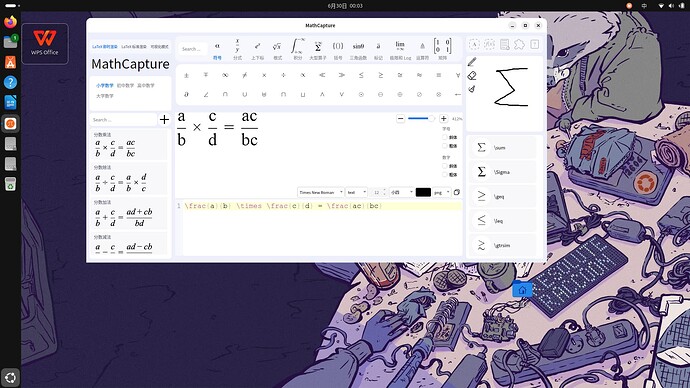Click the question-mark help icon
Viewport: 690px width, 388px height.
point(535,44)
